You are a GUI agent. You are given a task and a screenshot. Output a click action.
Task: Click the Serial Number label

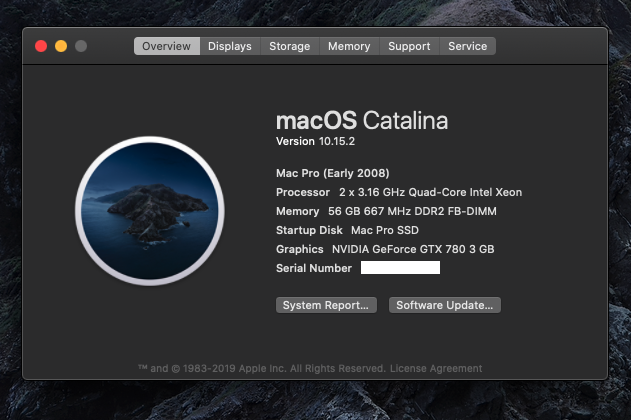tap(314, 268)
